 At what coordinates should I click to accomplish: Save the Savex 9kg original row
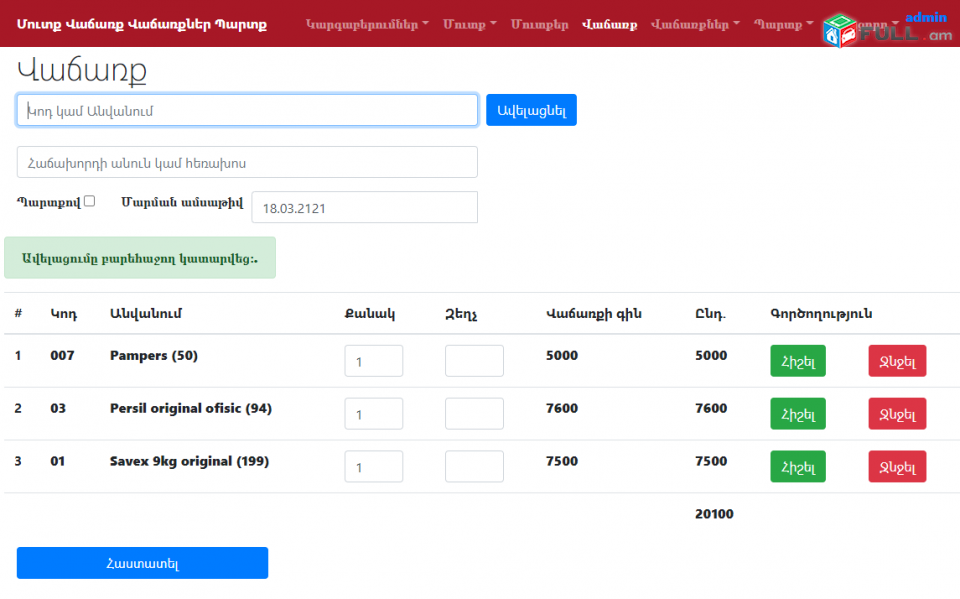(798, 467)
